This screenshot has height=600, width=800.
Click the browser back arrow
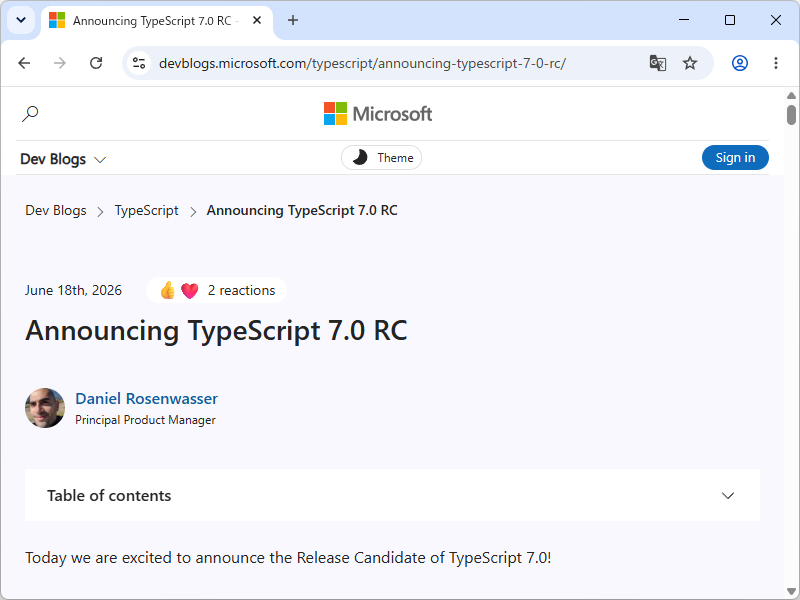24,63
